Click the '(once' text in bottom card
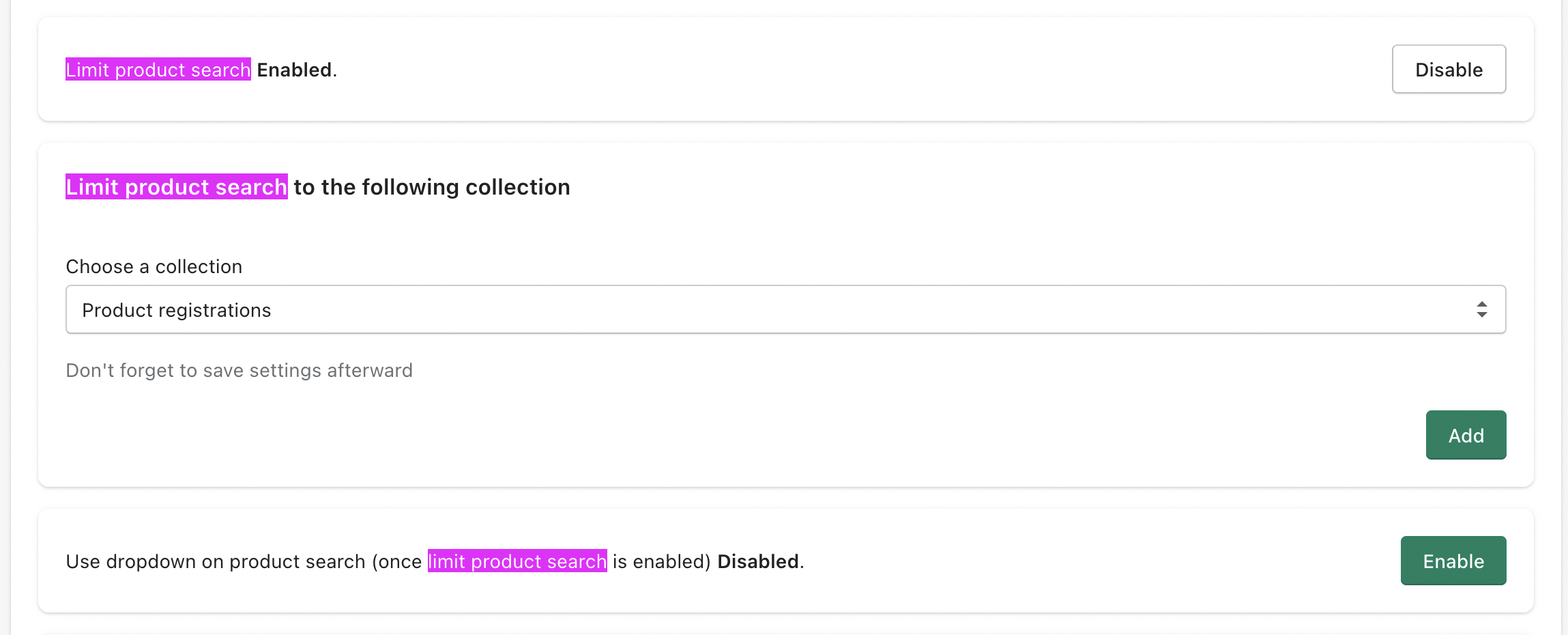 (396, 562)
